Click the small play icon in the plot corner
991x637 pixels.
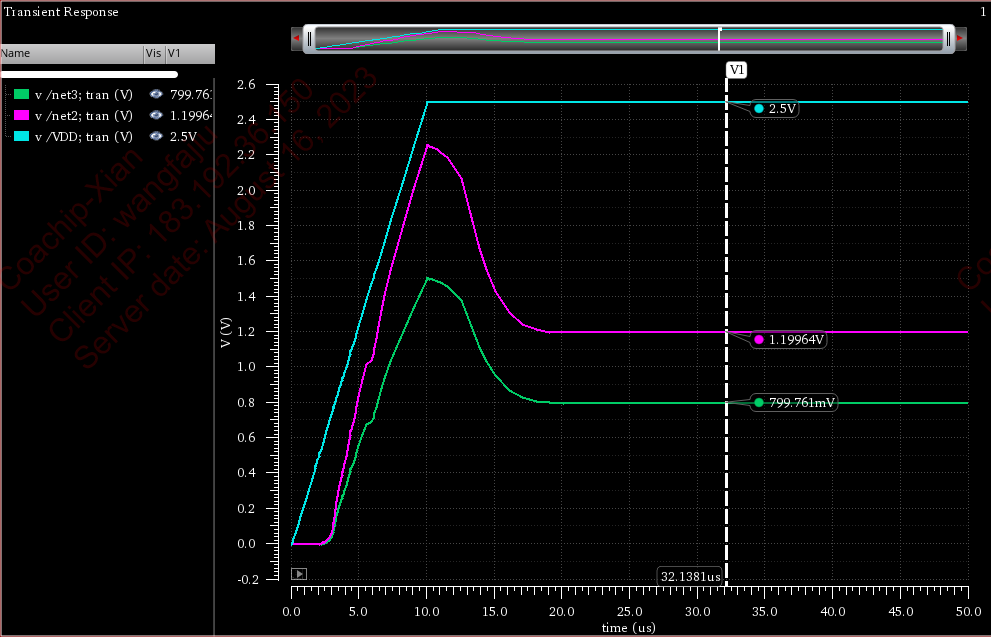pyautogui.click(x=299, y=574)
